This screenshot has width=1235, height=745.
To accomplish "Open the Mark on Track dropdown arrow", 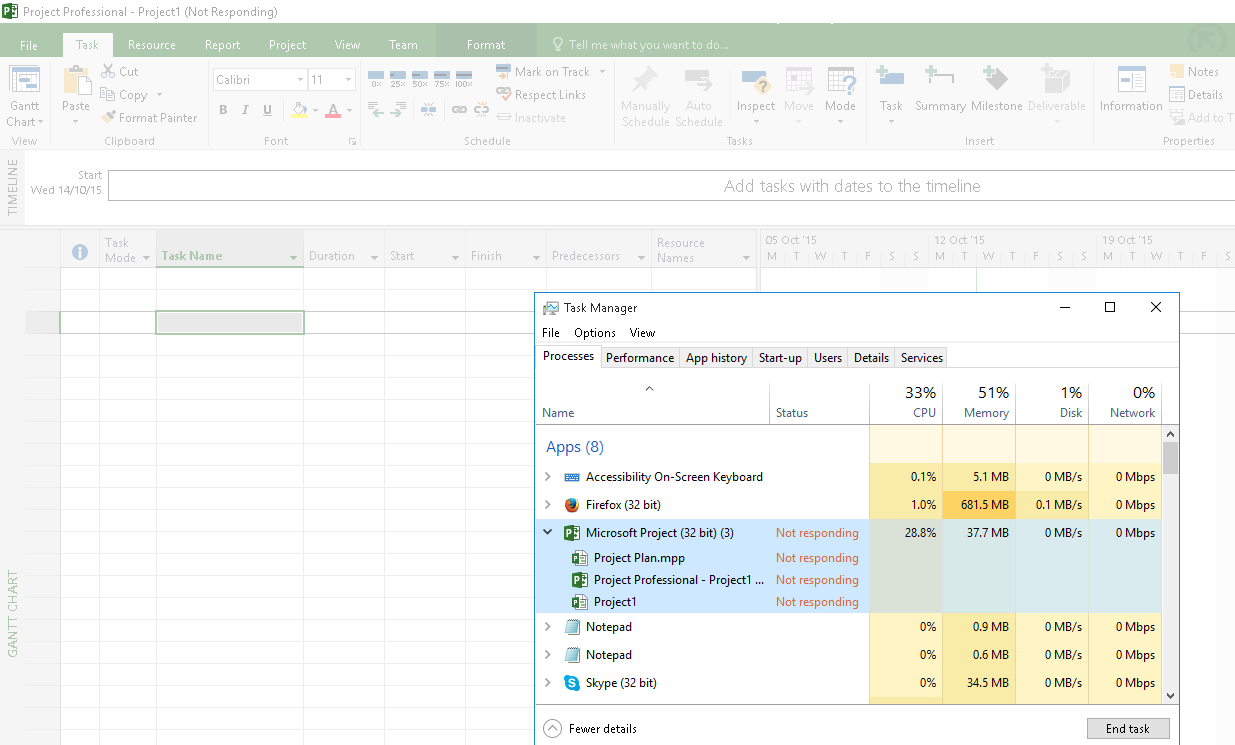I will pyautogui.click(x=600, y=72).
